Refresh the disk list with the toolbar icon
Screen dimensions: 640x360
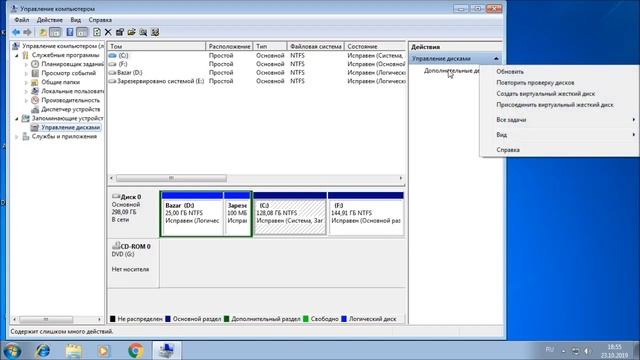97,32
